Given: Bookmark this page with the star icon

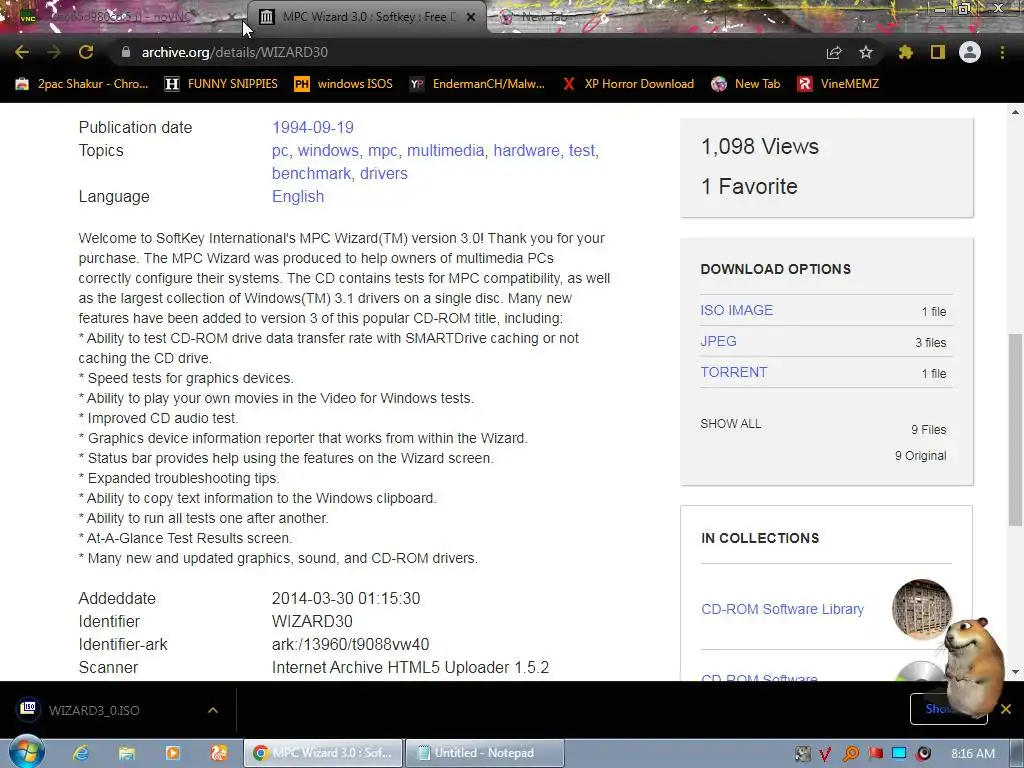Looking at the screenshot, I should (866, 52).
